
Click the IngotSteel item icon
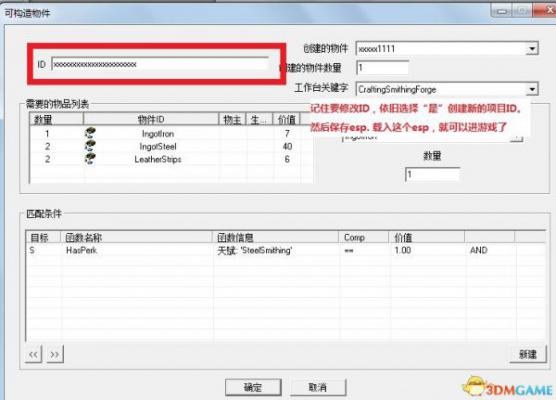click(x=90, y=146)
